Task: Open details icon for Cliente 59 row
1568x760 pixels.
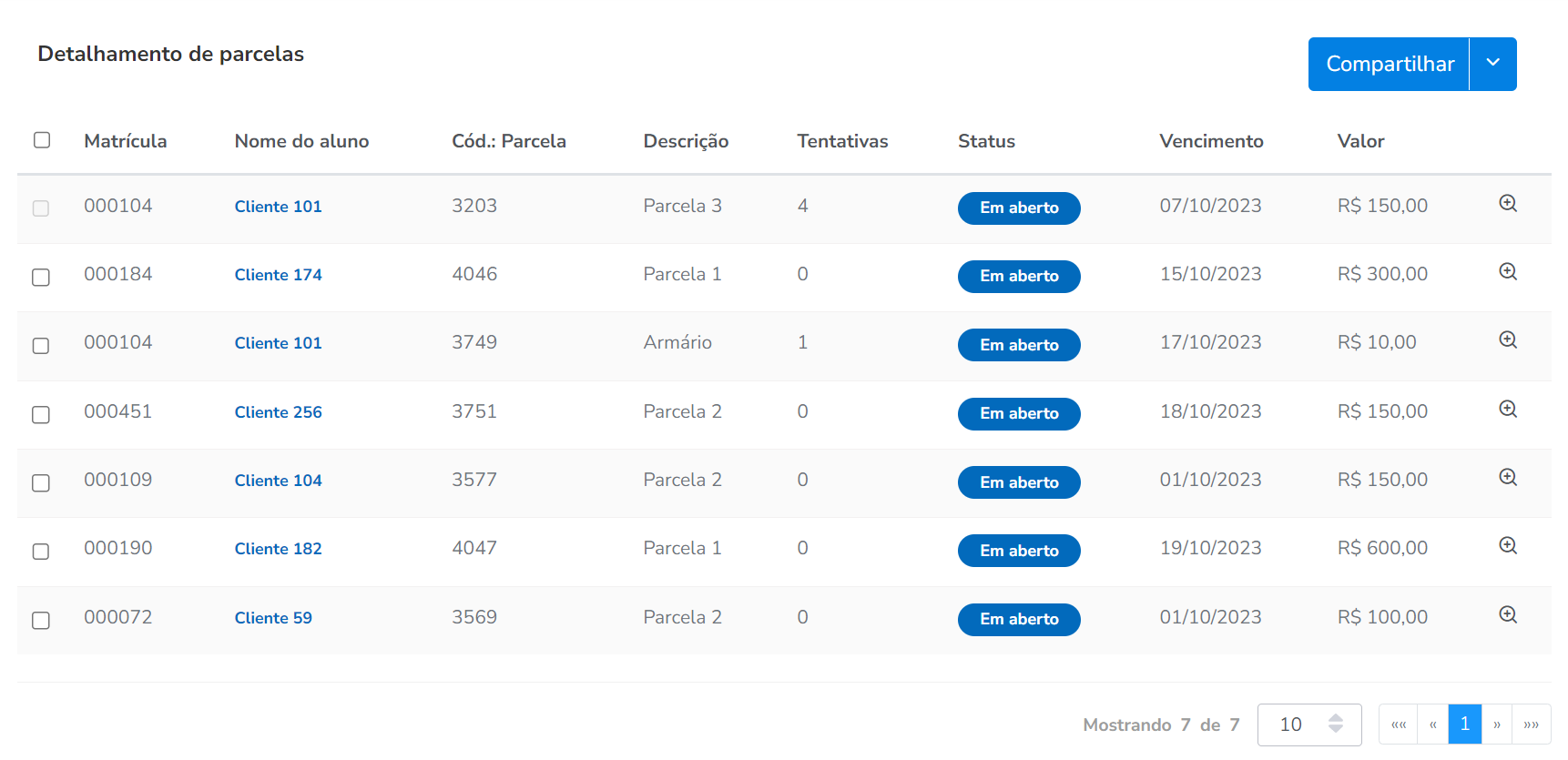Action: click(x=1508, y=615)
